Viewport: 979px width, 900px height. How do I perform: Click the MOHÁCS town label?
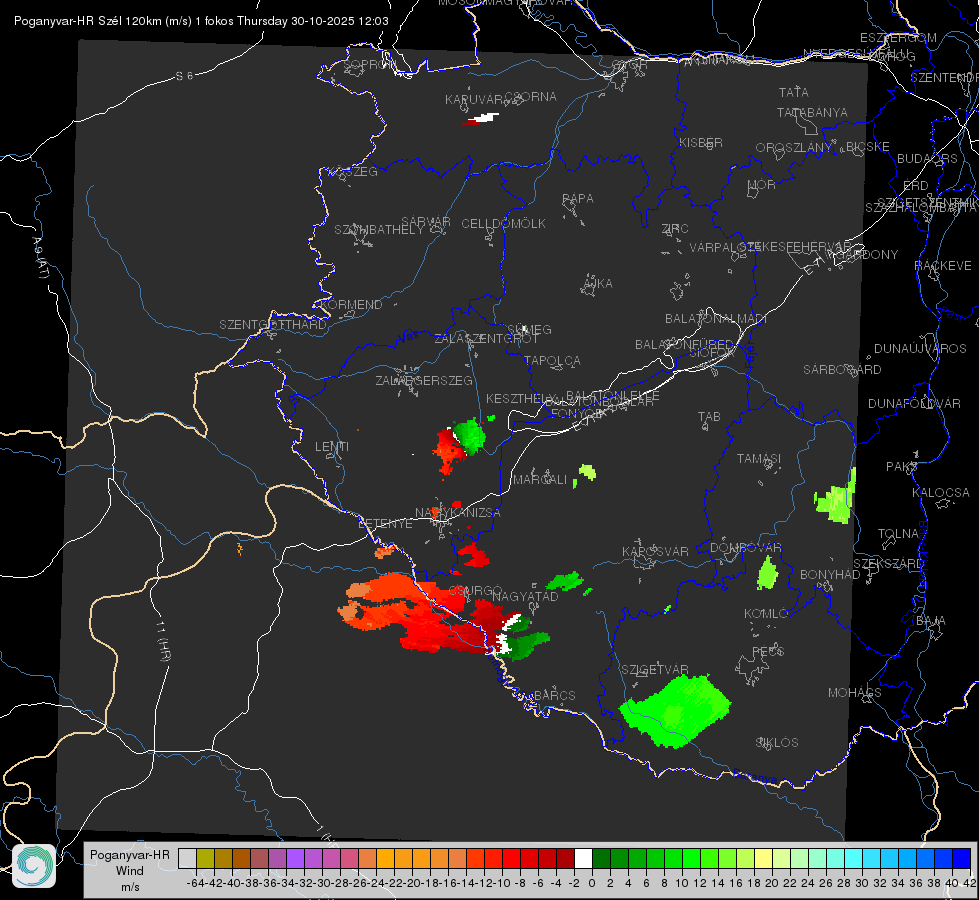[x=854, y=693]
